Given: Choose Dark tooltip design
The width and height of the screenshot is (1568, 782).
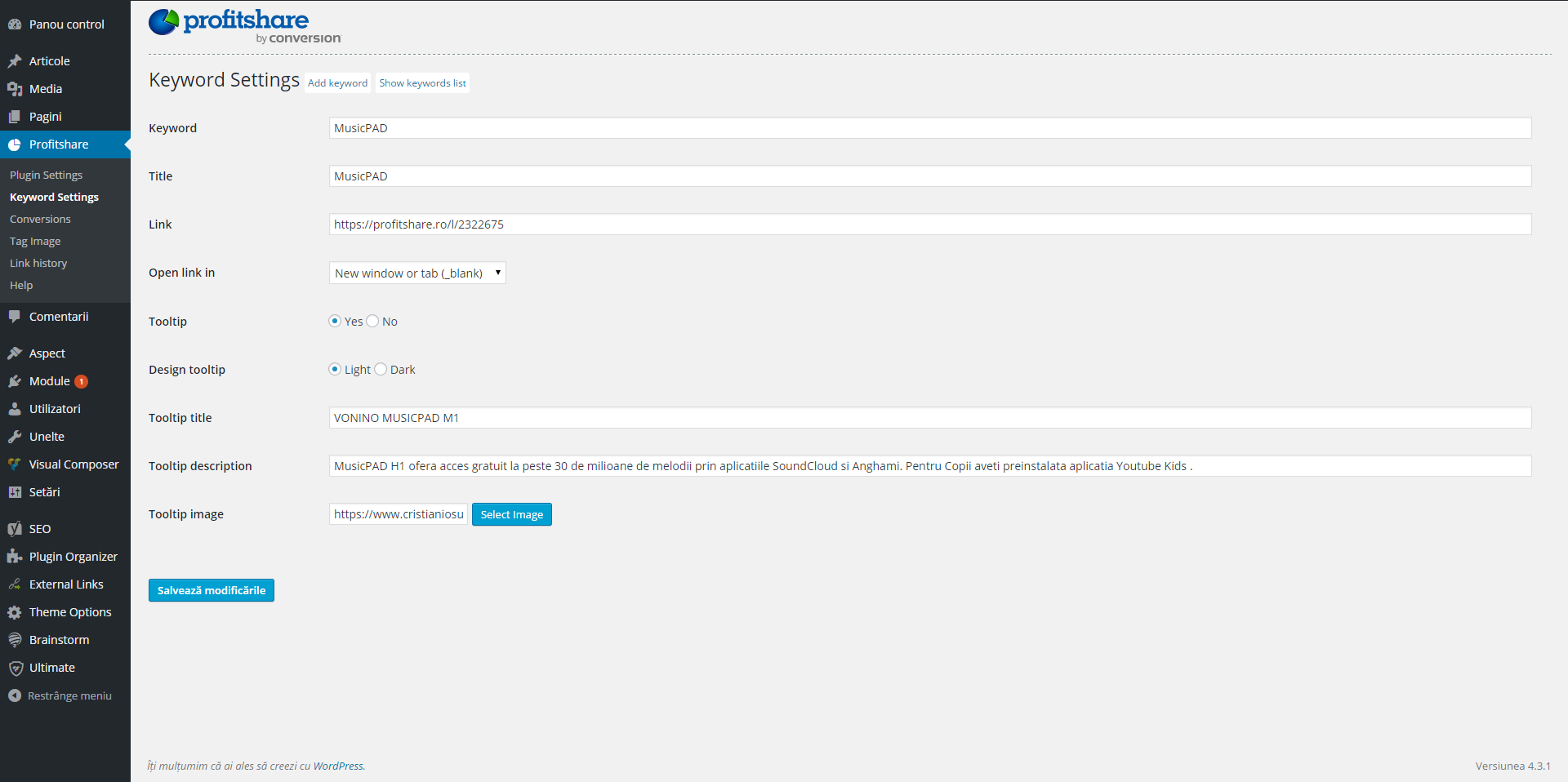Looking at the screenshot, I should tap(381, 369).
